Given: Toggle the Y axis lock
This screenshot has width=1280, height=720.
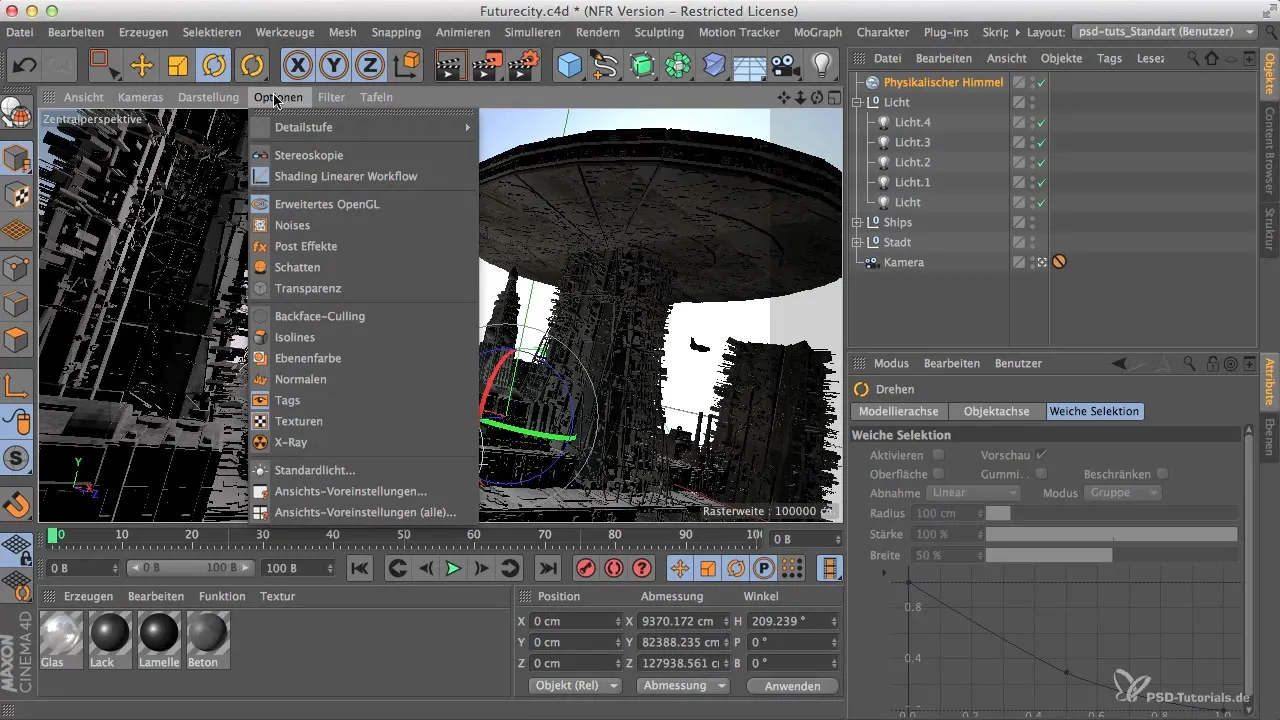Looking at the screenshot, I should coord(334,66).
